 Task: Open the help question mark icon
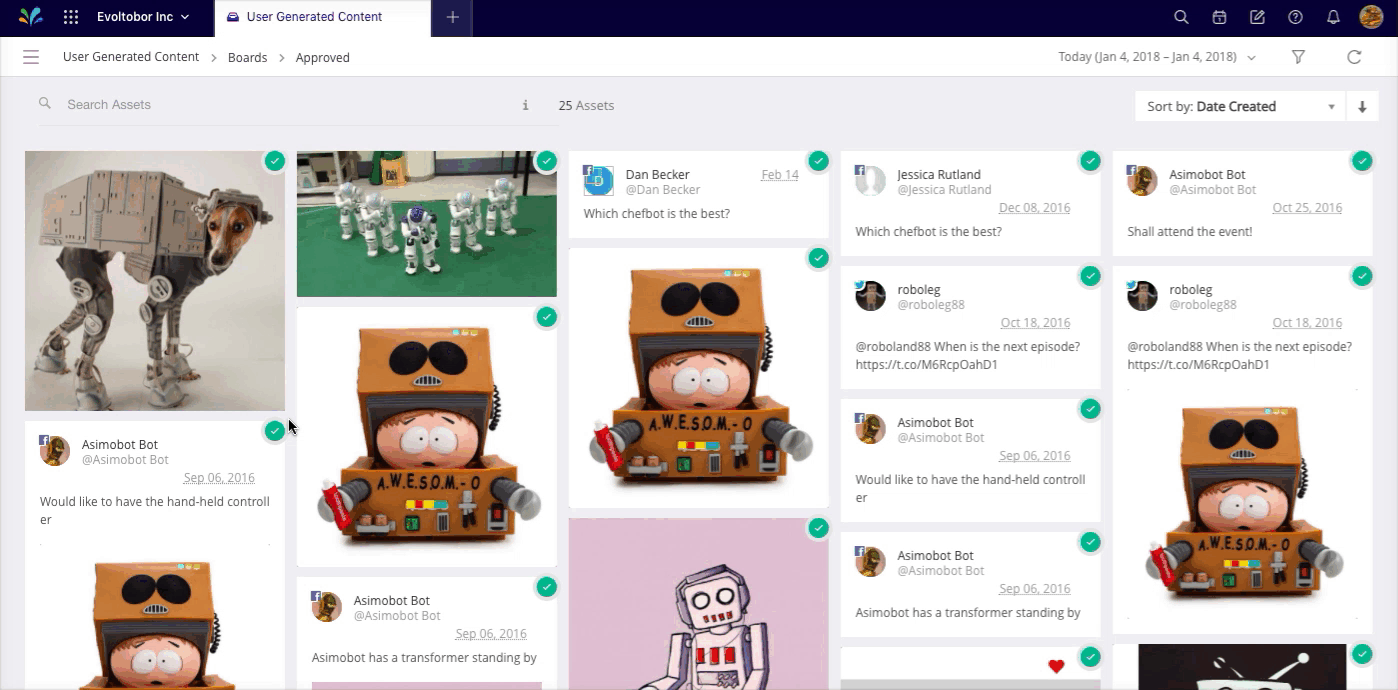point(1295,17)
